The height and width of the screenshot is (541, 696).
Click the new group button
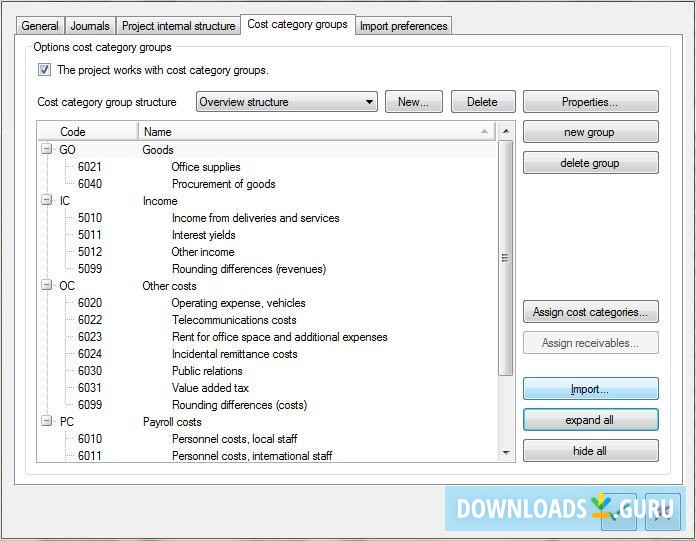(x=590, y=132)
